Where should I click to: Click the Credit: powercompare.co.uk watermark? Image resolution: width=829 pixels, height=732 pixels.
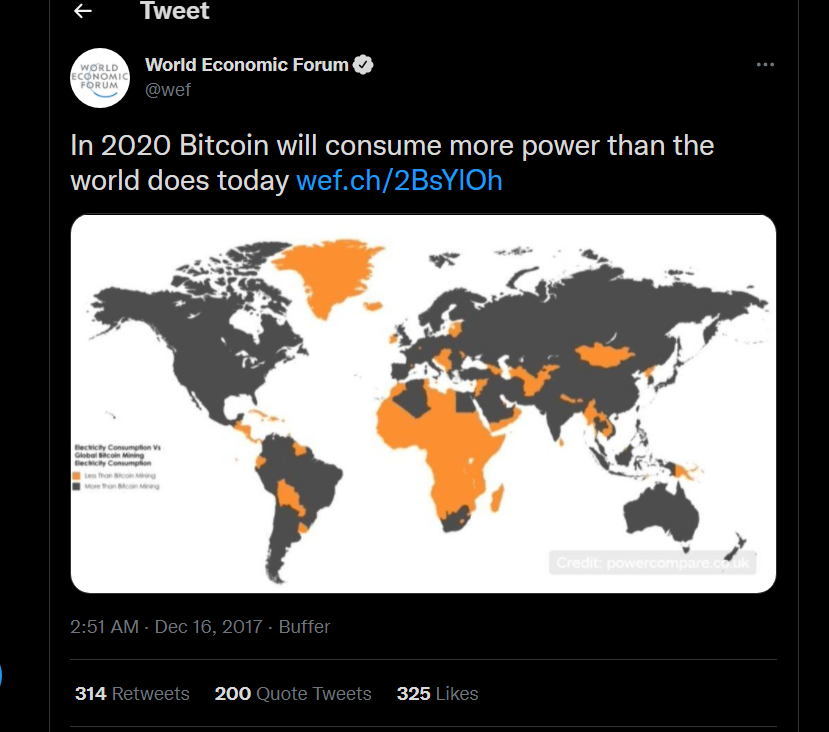[x=652, y=563]
